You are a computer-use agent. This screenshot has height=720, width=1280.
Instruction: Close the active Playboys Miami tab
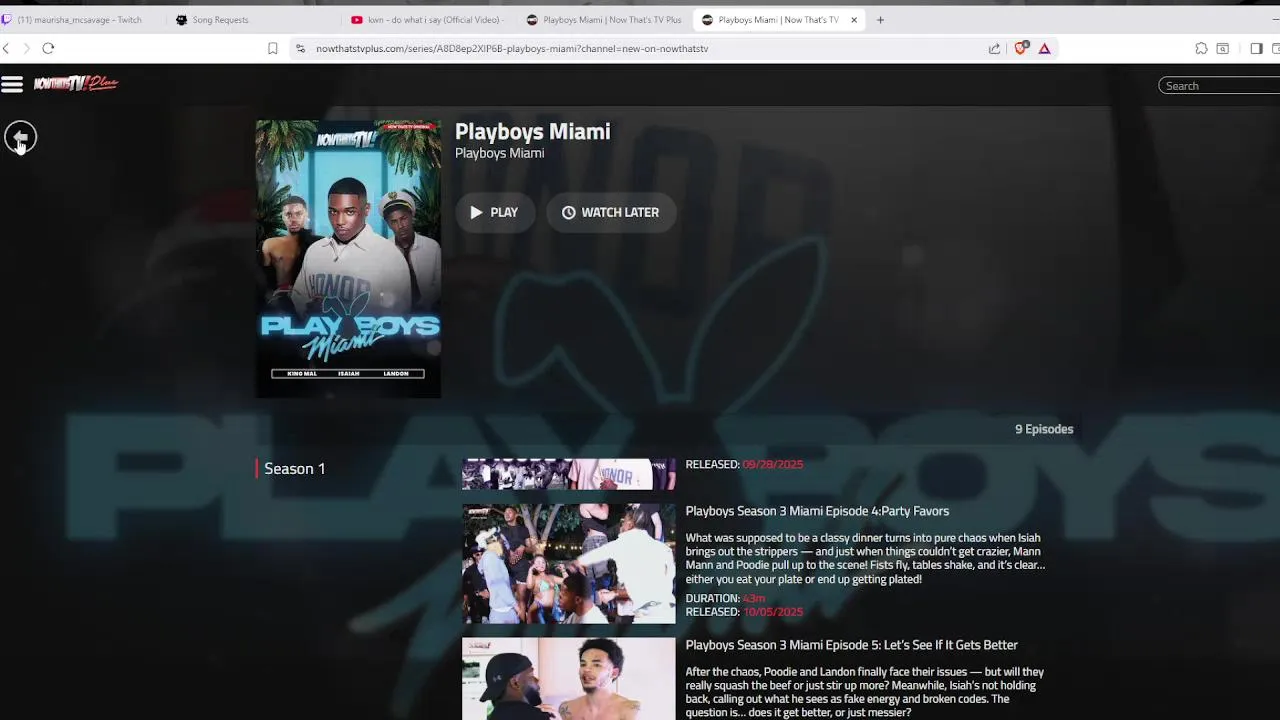click(x=854, y=19)
